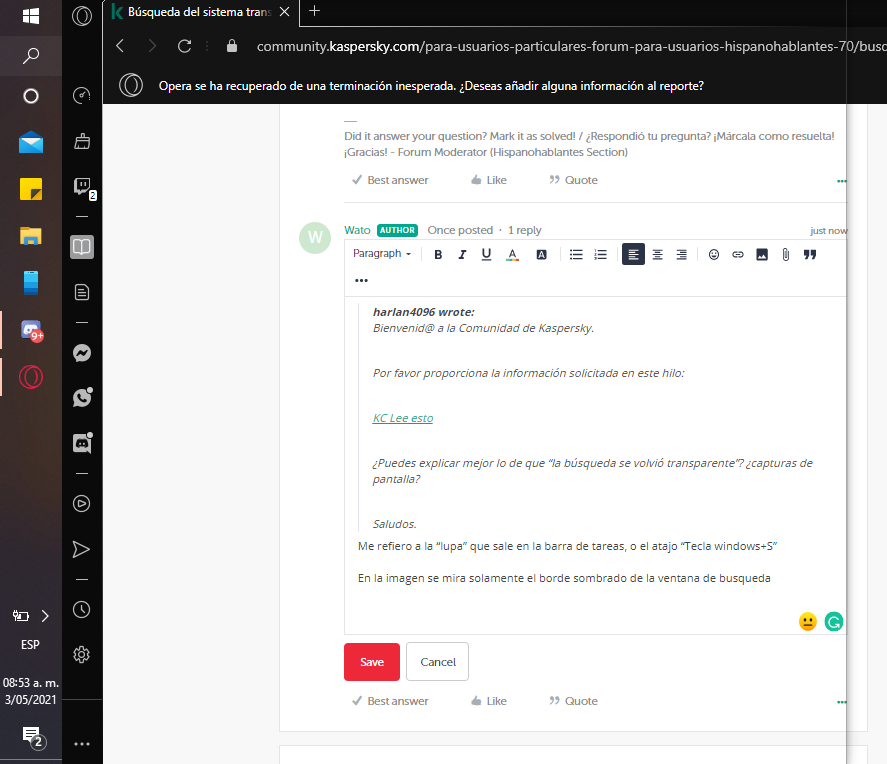
Task: Save the edited reply
Action: pyautogui.click(x=372, y=662)
